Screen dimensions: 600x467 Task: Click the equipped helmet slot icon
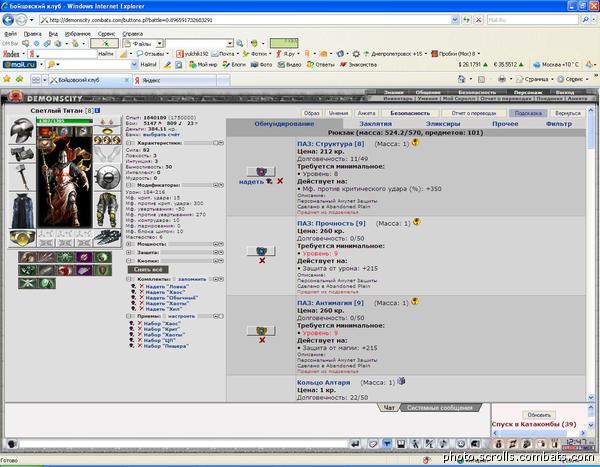22,131
